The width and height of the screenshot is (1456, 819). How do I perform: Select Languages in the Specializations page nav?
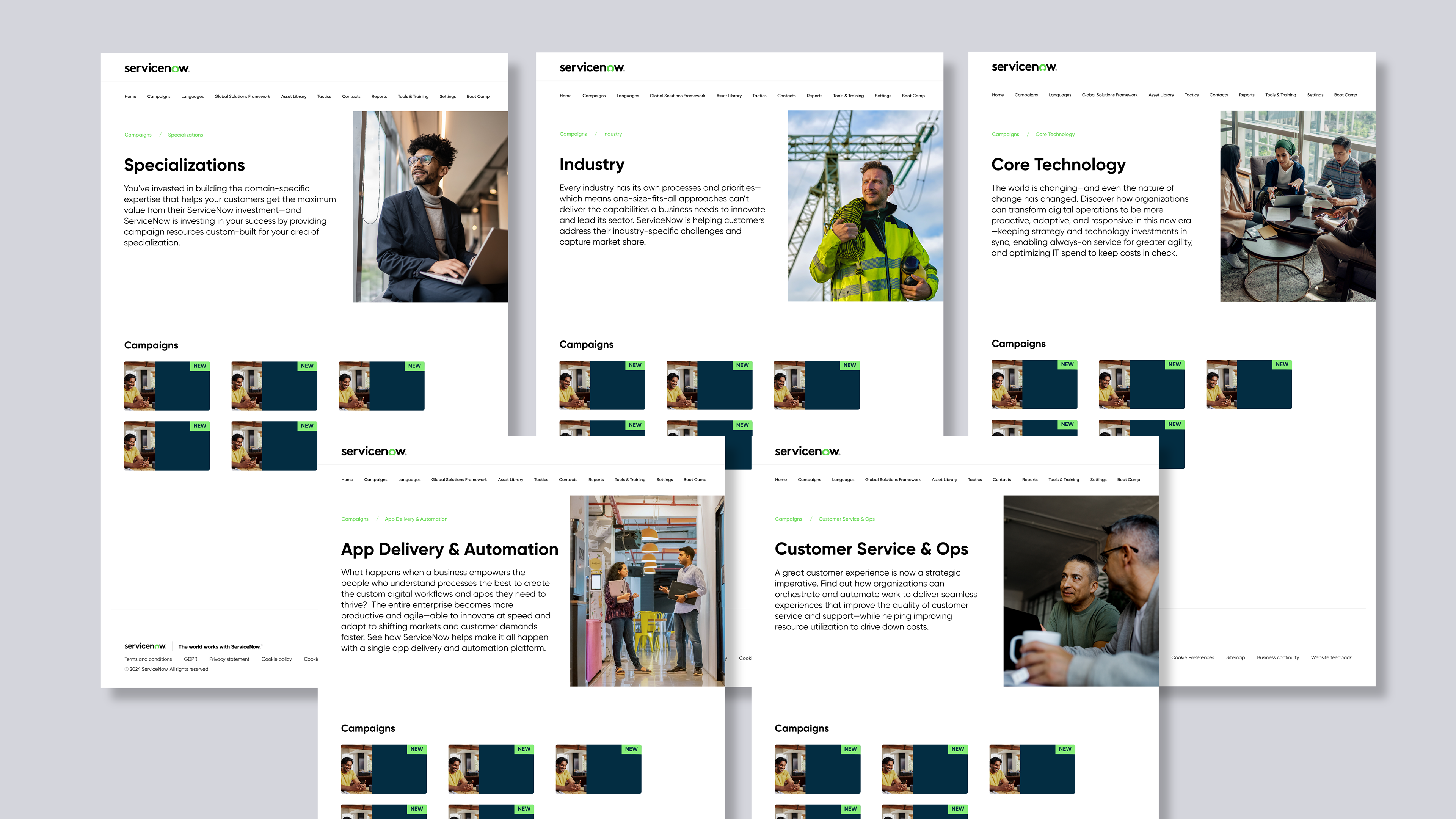click(x=192, y=97)
